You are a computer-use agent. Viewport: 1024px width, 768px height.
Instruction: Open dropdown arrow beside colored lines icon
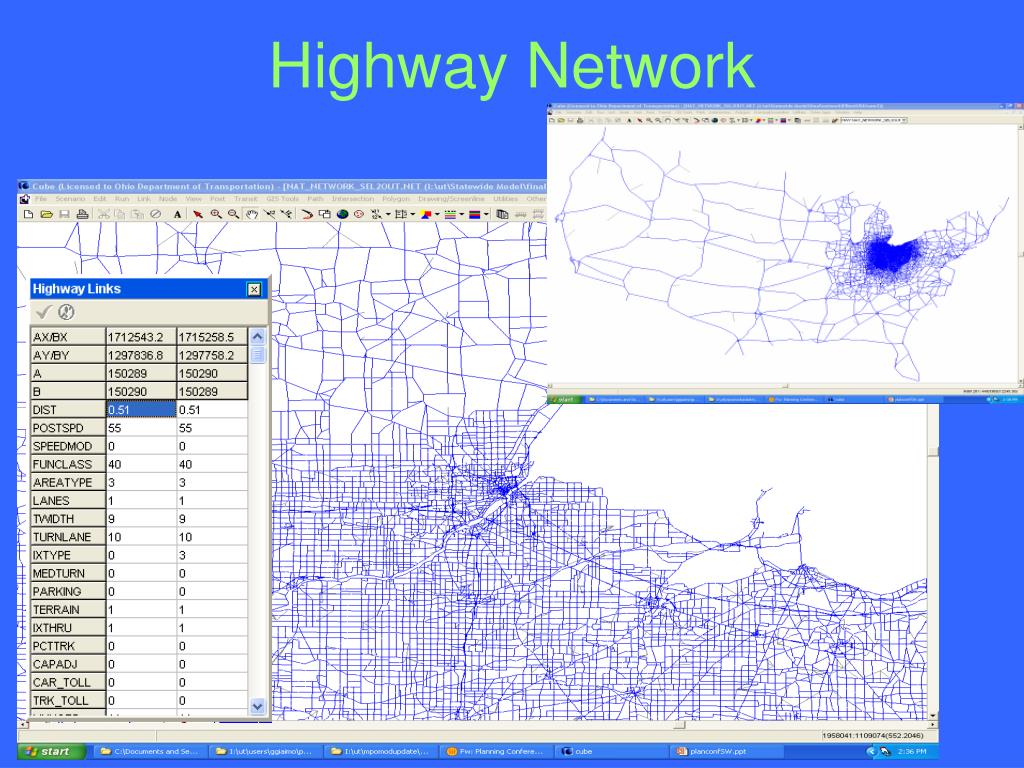(x=462, y=214)
